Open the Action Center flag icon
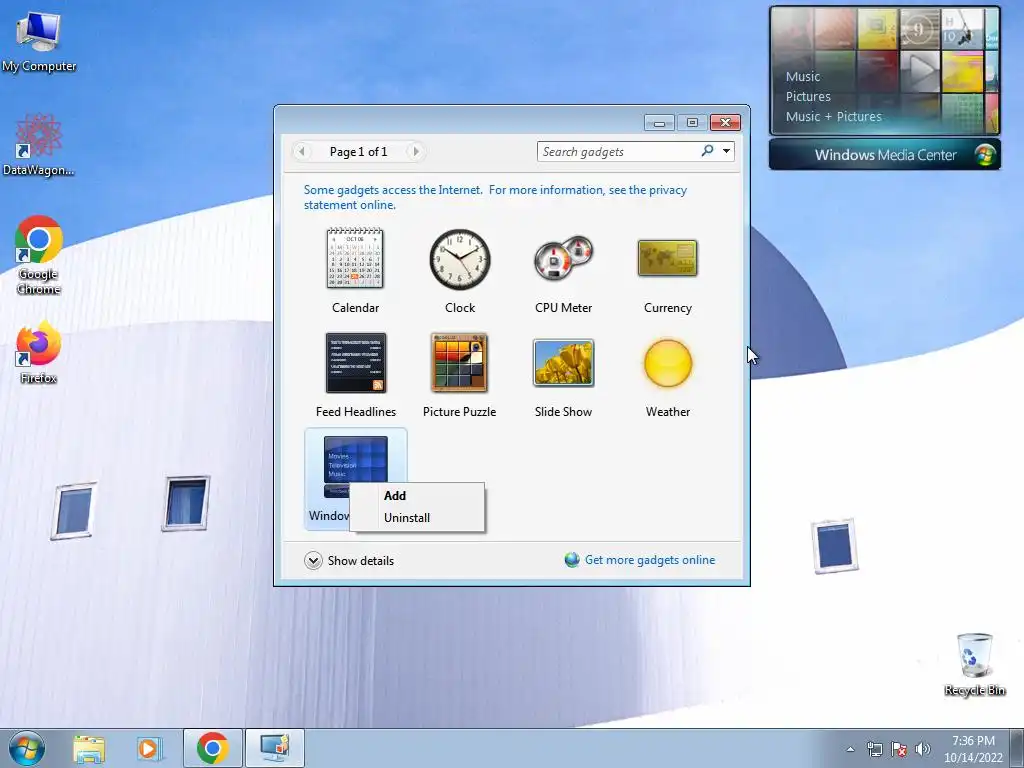The image size is (1024, 768). click(x=899, y=749)
